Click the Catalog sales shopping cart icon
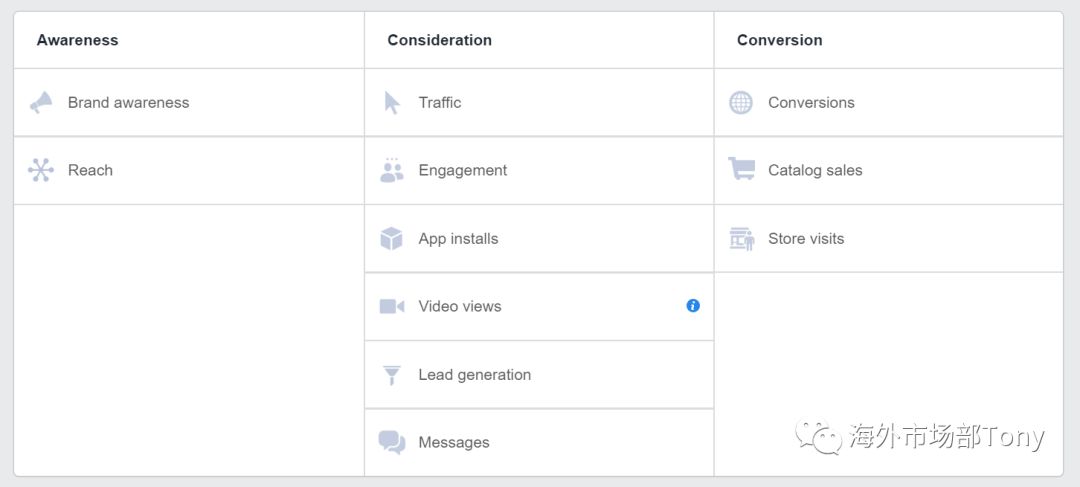 [x=741, y=170]
